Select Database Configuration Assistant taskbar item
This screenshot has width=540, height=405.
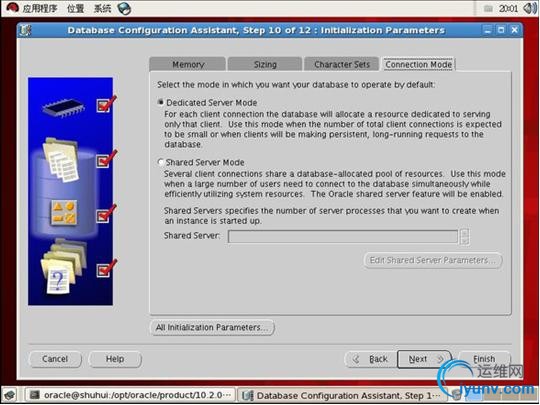[x=341, y=395]
